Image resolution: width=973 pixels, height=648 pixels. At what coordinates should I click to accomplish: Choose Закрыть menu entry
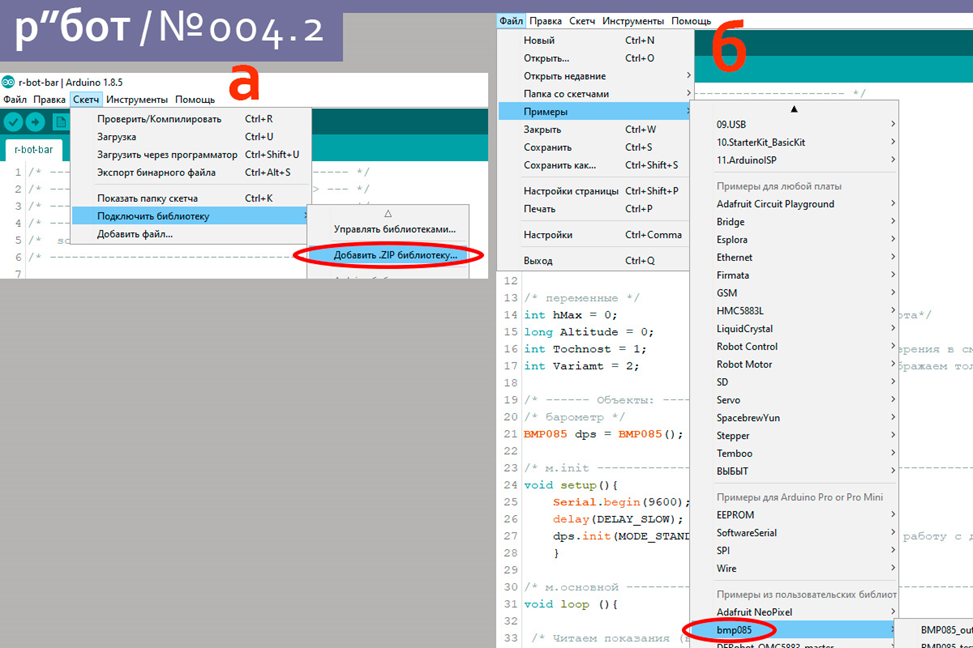coord(596,130)
